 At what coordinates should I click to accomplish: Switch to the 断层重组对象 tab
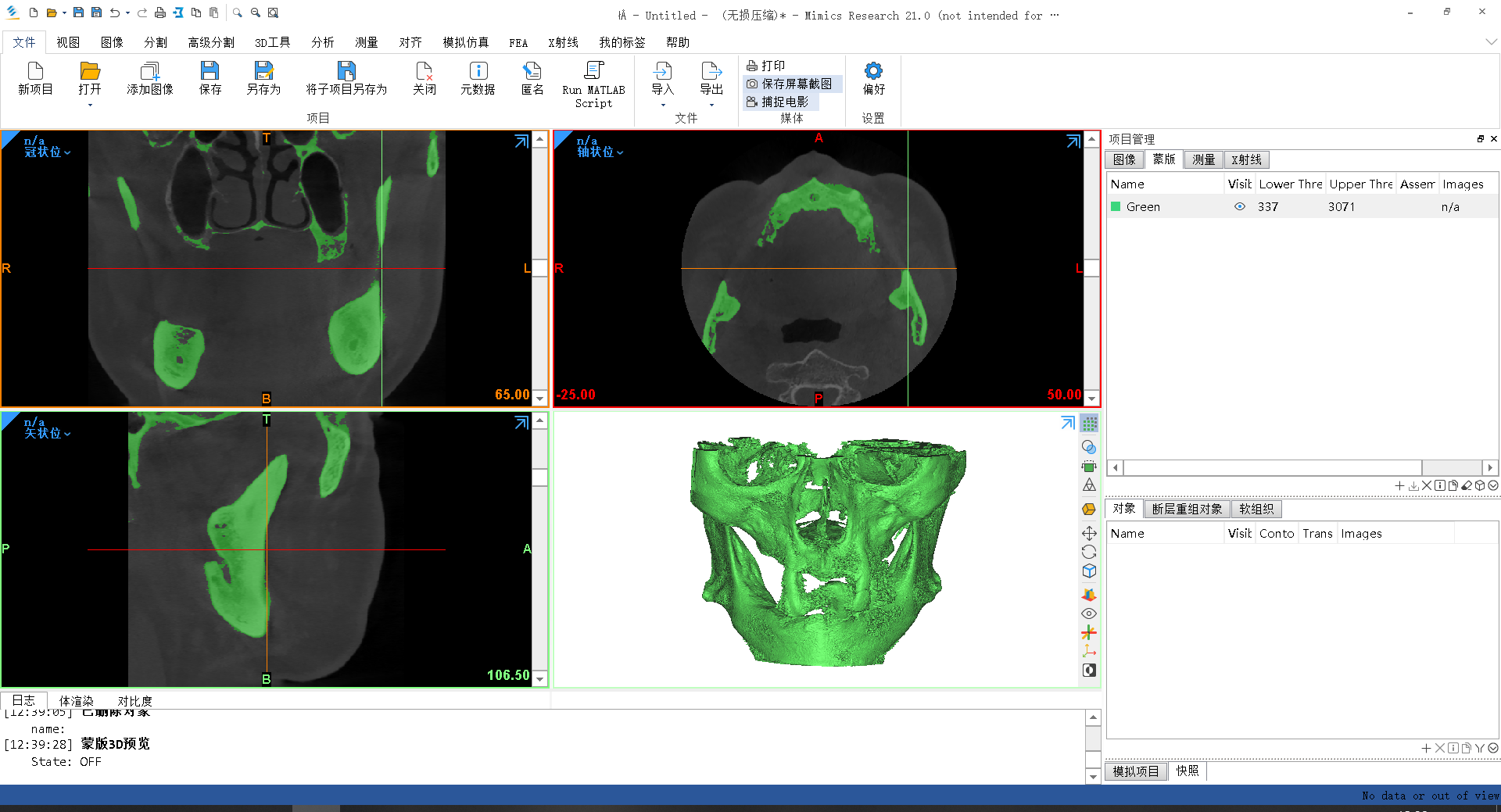click(x=1187, y=509)
